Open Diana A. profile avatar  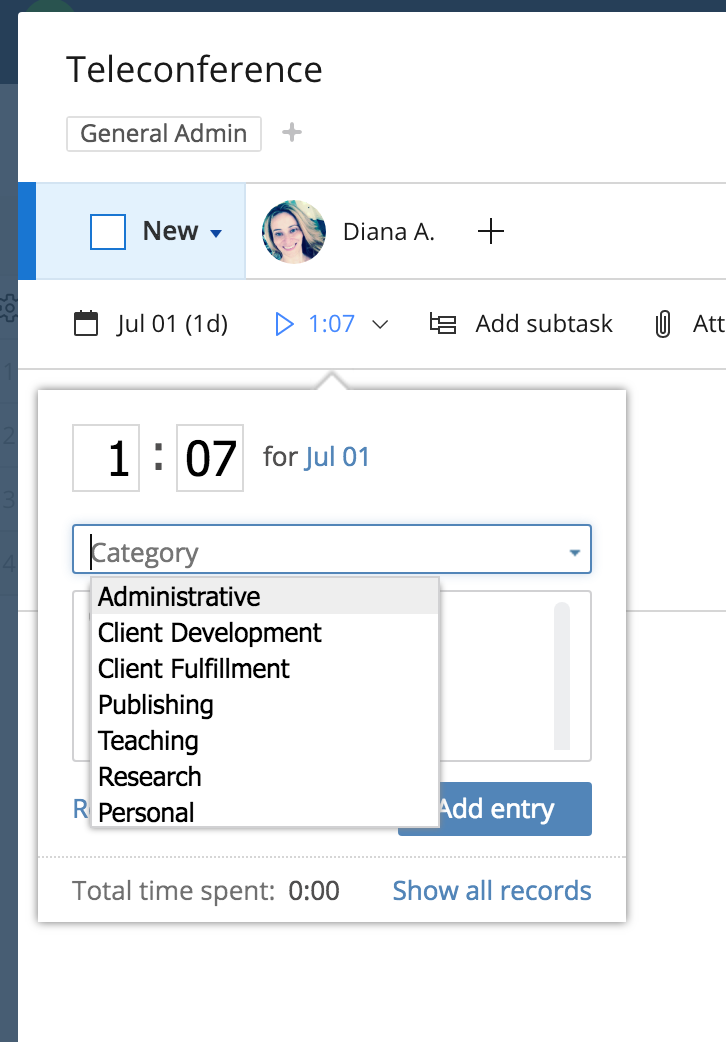tap(294, 232)
